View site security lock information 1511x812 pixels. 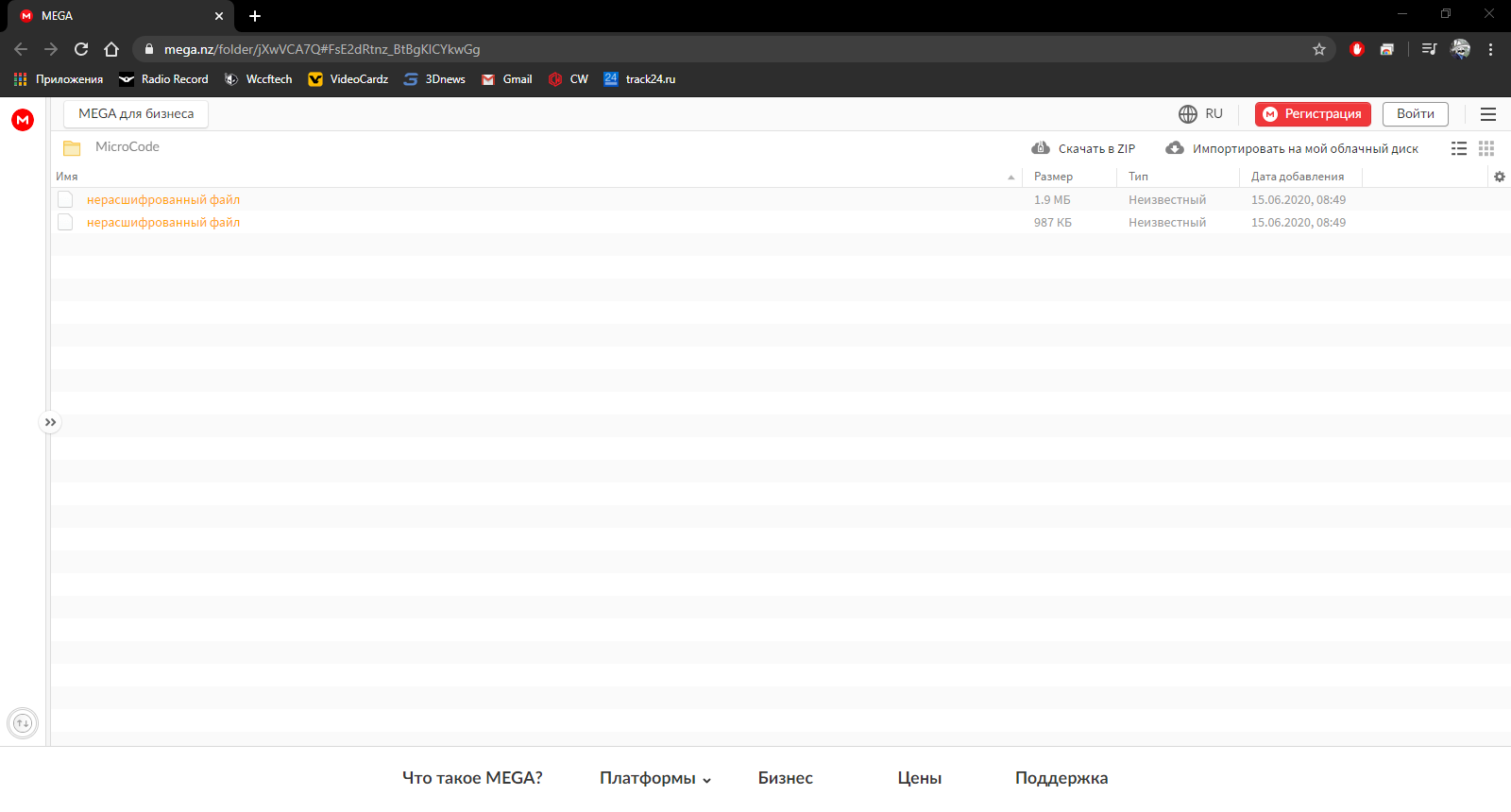click(148, 49)
